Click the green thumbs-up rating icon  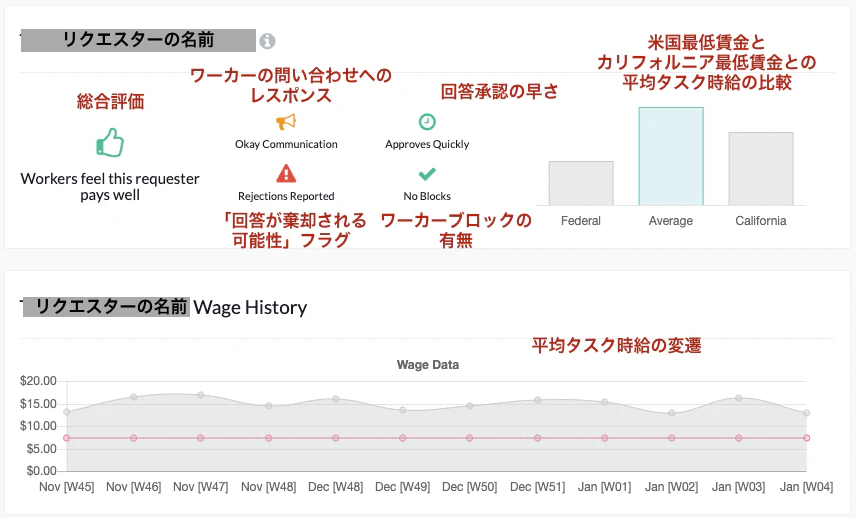click(110, 142)
